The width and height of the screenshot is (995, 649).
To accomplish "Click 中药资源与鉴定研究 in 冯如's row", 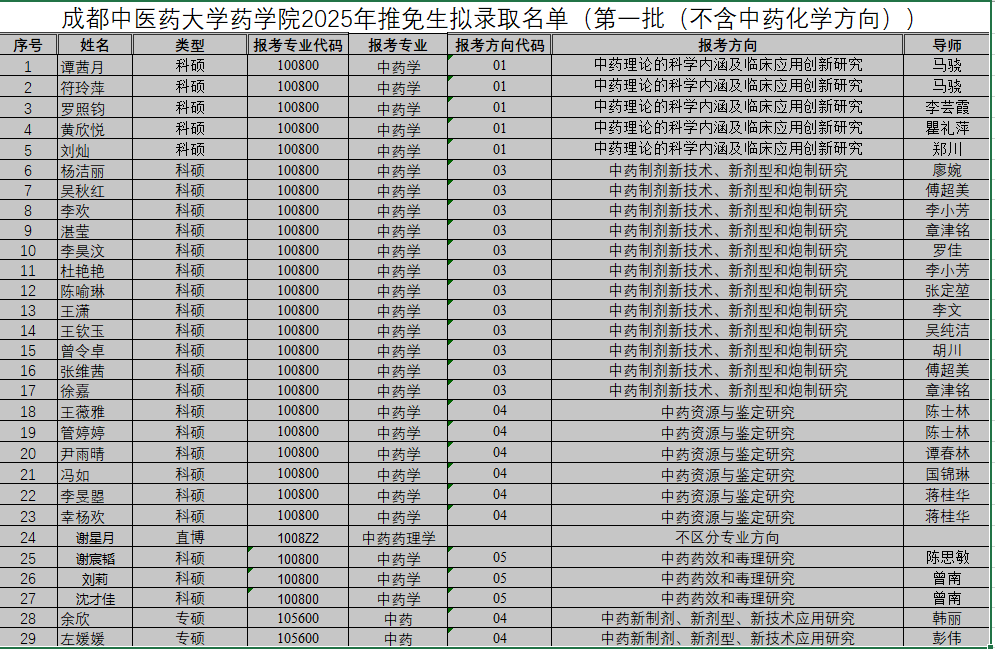I will click(727, 474).
